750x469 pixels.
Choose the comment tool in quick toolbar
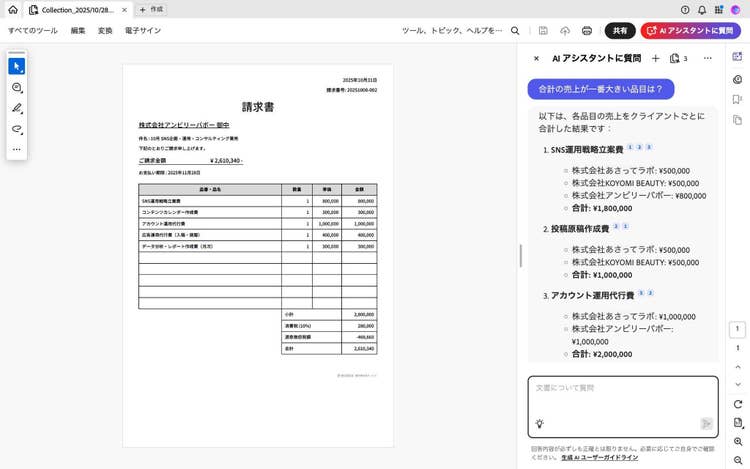(x=16, y=87)
